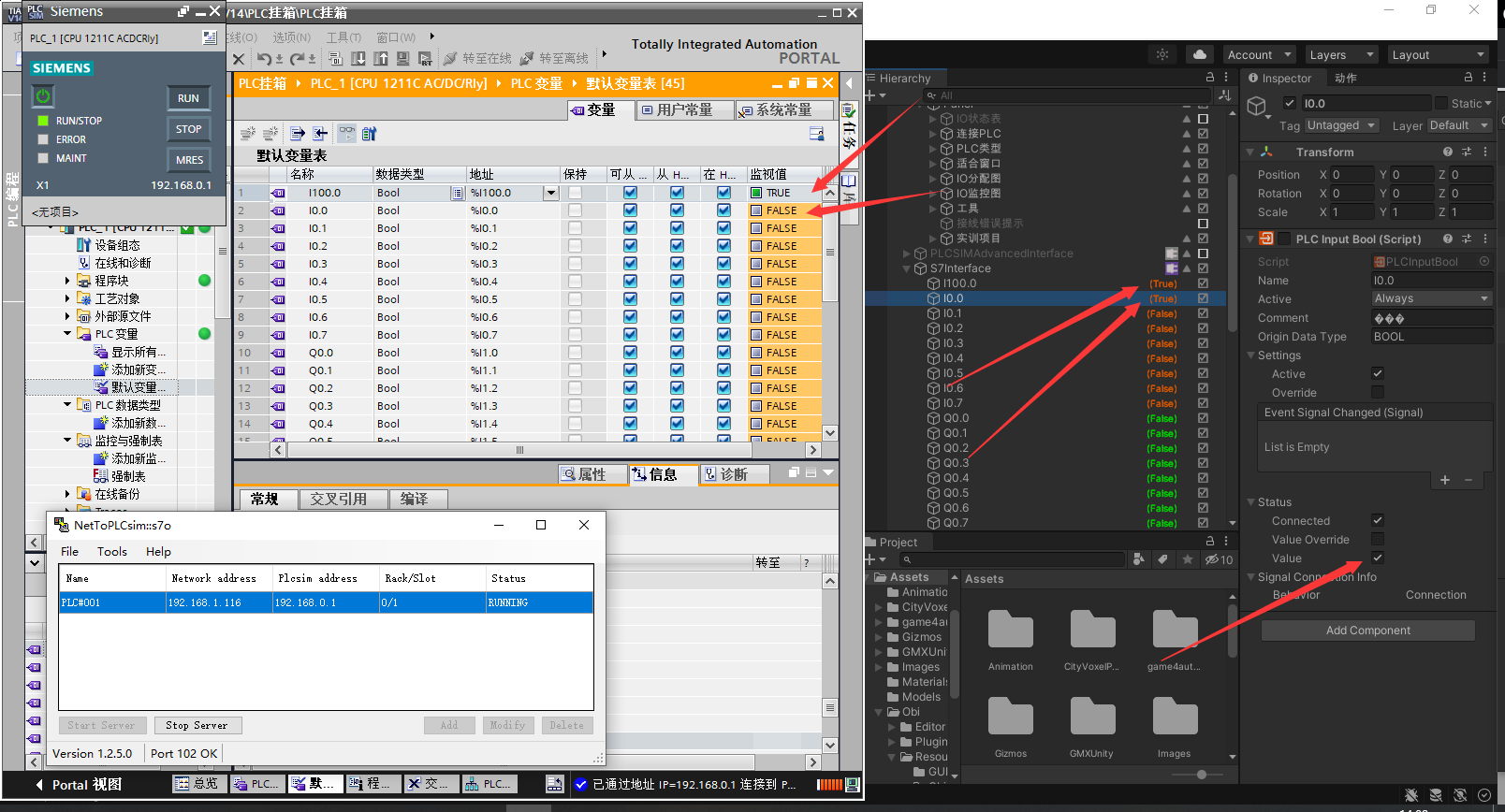Viewport: 1505px width, 812px height.
Task: Click the Go offline (转至离线) plug icon
Action: [x=527, y=59]
